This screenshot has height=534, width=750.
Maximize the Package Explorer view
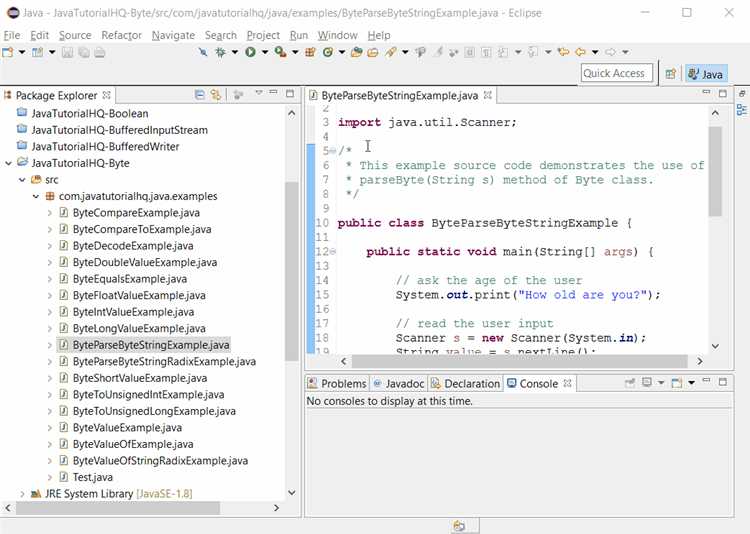290,93
